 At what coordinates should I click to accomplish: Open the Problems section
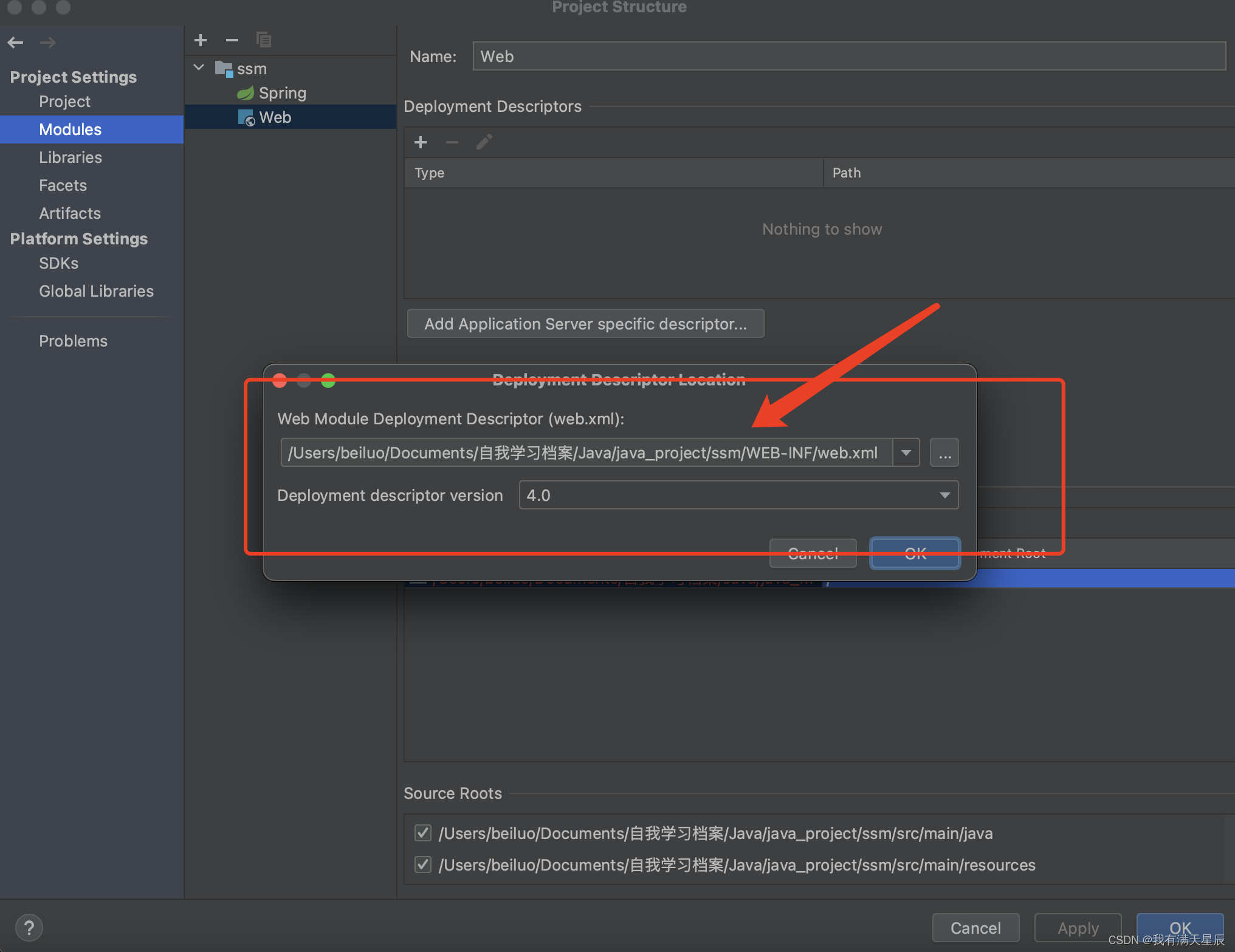pos(73,341)
